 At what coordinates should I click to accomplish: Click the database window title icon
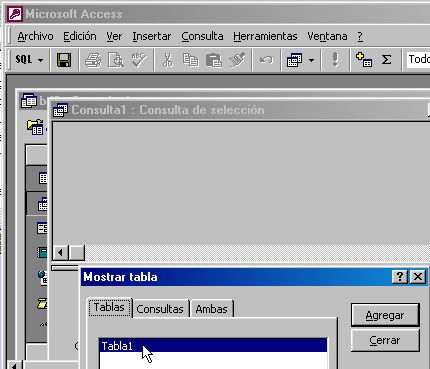tap(29, 101)
